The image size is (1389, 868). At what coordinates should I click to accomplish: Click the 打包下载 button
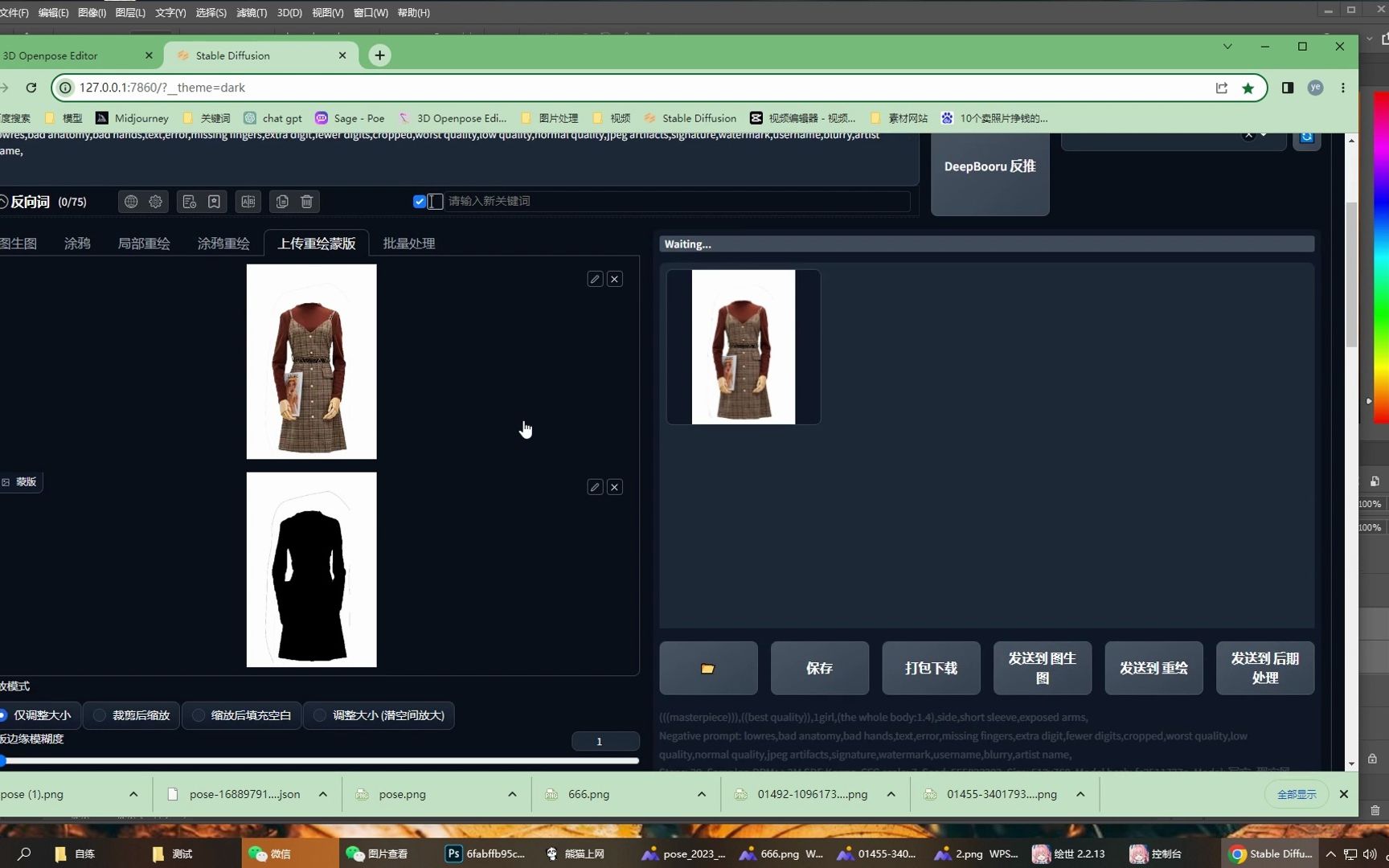pyautogui.click(x=930, y=668)
